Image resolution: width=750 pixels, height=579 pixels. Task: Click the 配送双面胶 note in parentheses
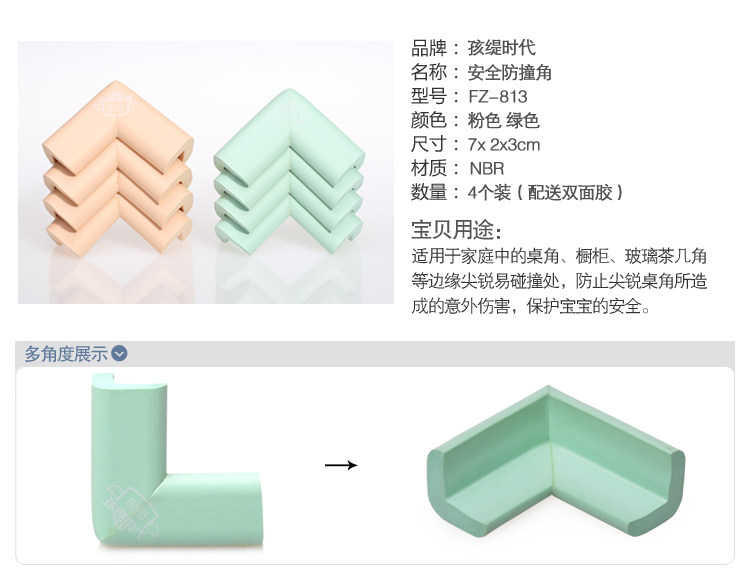pos(569,192)
